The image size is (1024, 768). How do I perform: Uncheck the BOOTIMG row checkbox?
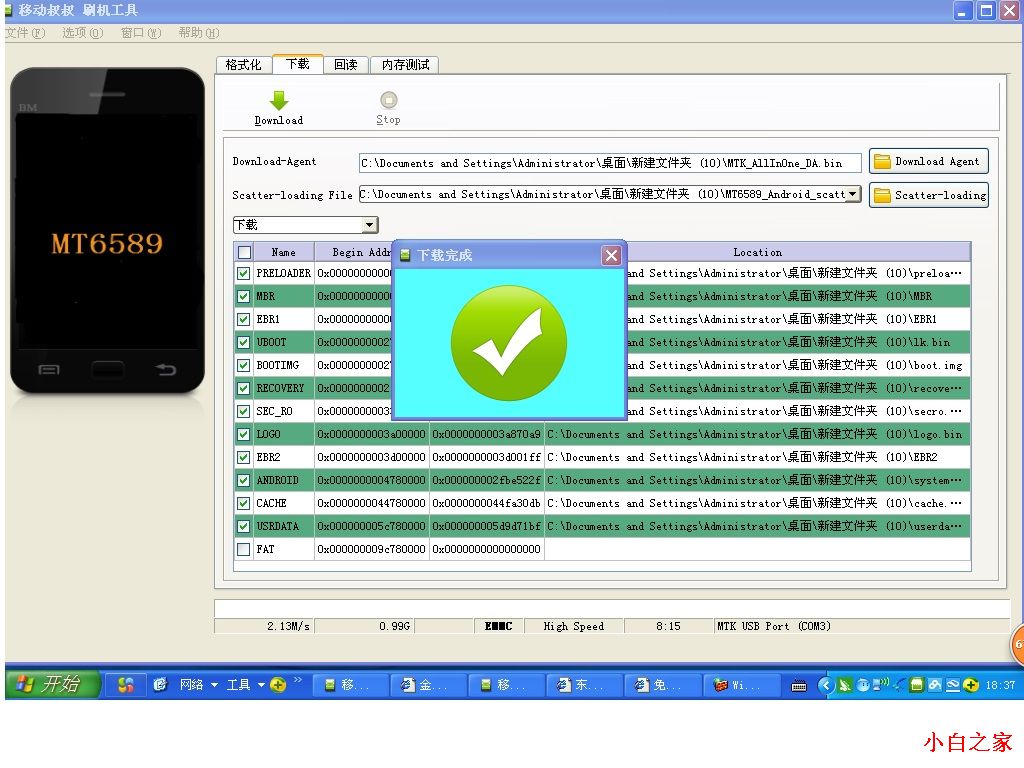244,366
